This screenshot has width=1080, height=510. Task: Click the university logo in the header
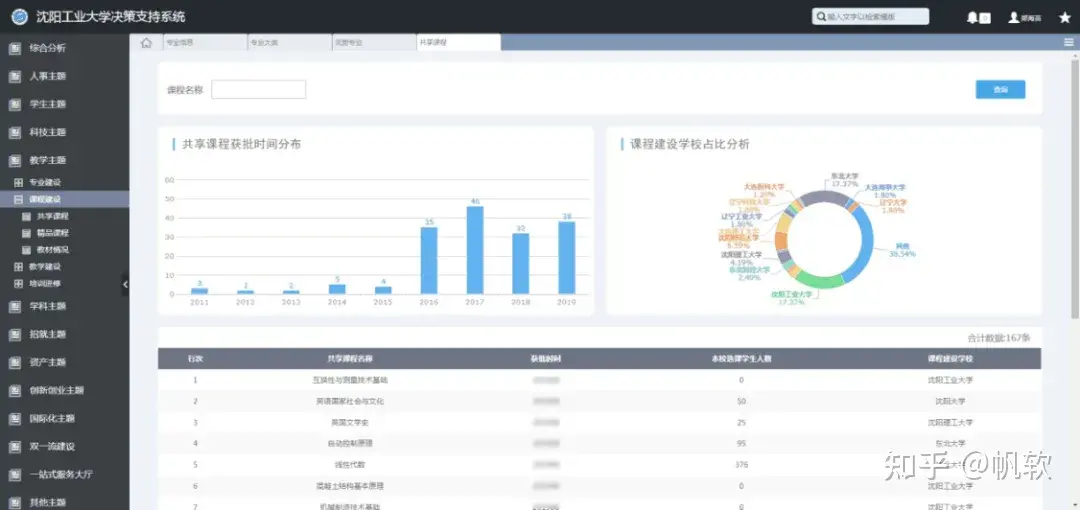pos(19,17)
